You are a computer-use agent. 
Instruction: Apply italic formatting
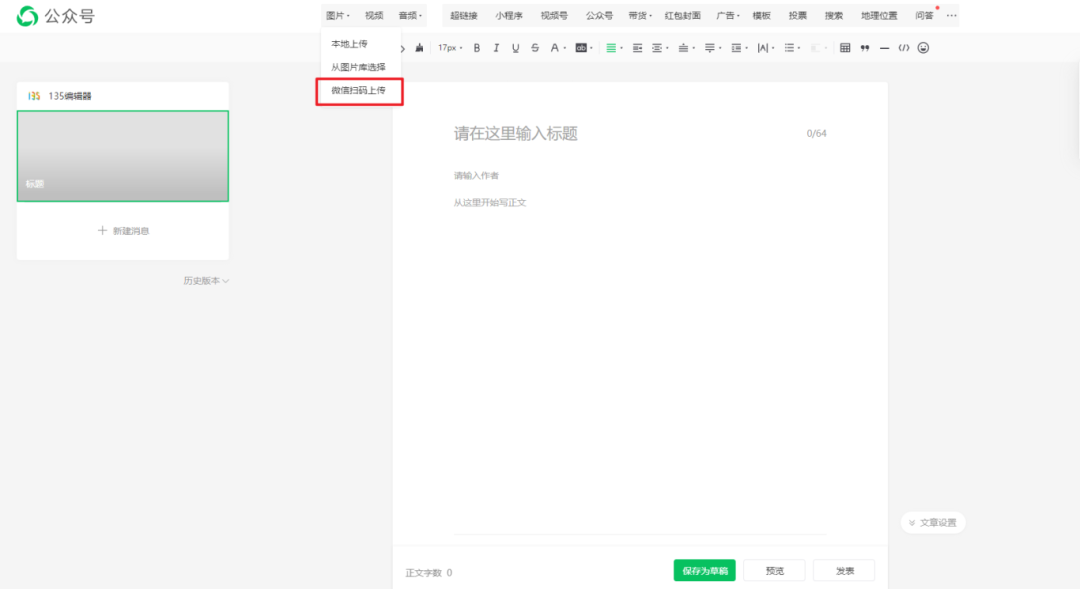[496, 48]
